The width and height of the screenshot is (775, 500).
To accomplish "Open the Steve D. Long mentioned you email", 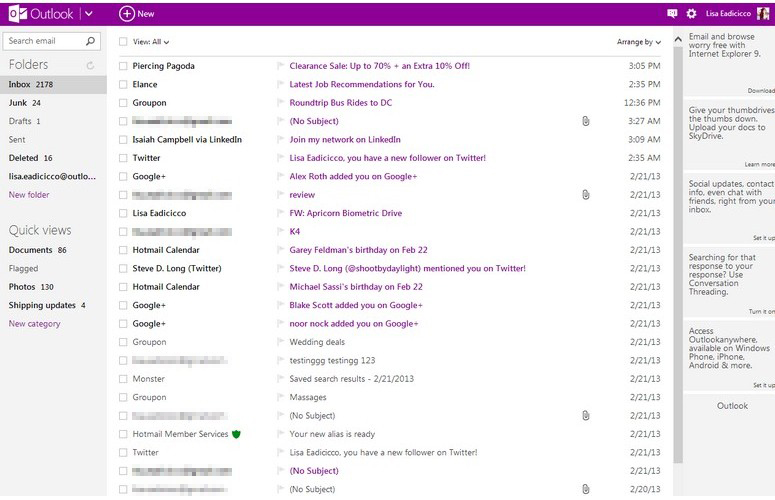I will pyautogui.click(x=407, y=268).
